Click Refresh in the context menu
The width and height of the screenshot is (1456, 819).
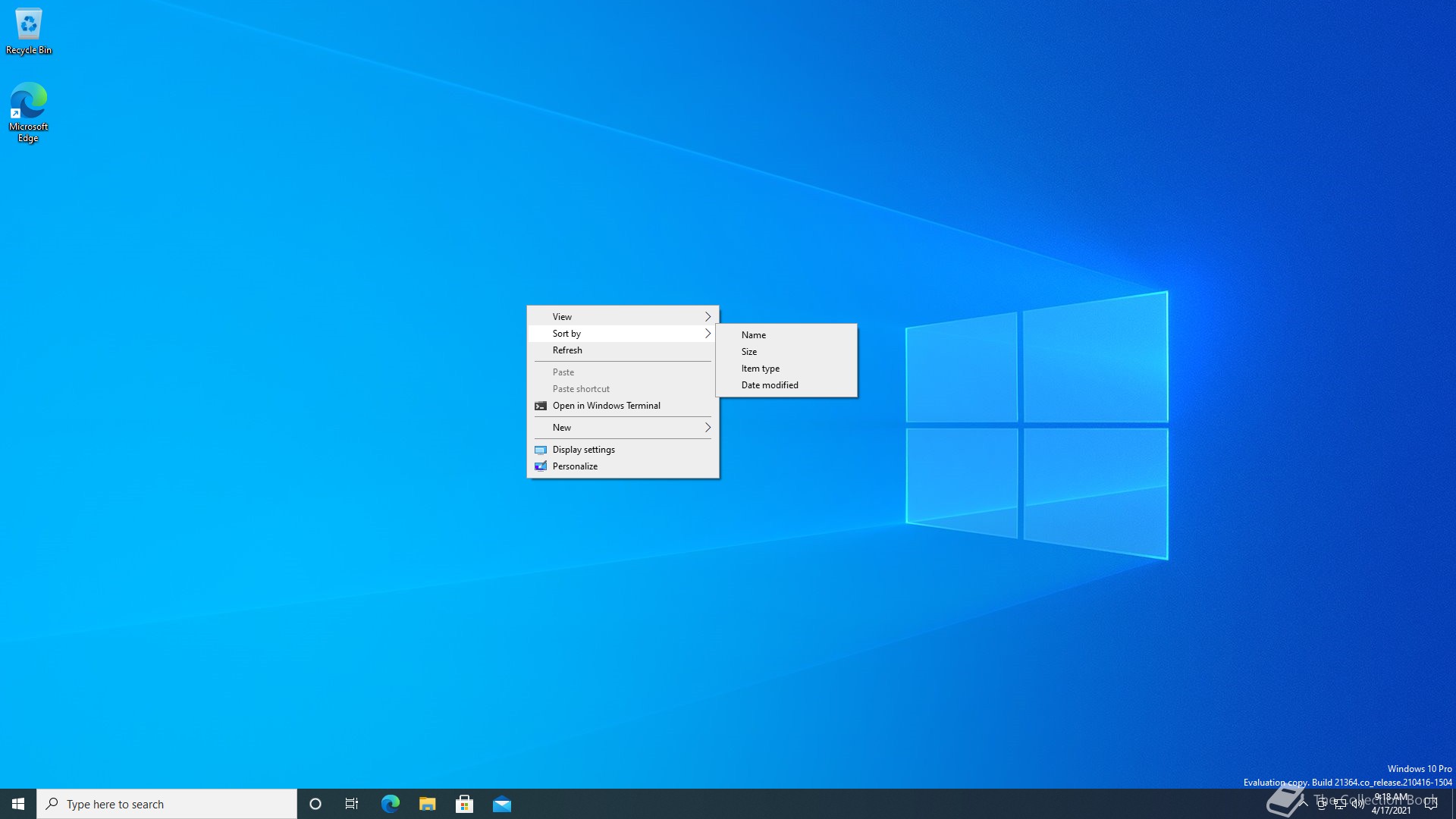(567, 350)
